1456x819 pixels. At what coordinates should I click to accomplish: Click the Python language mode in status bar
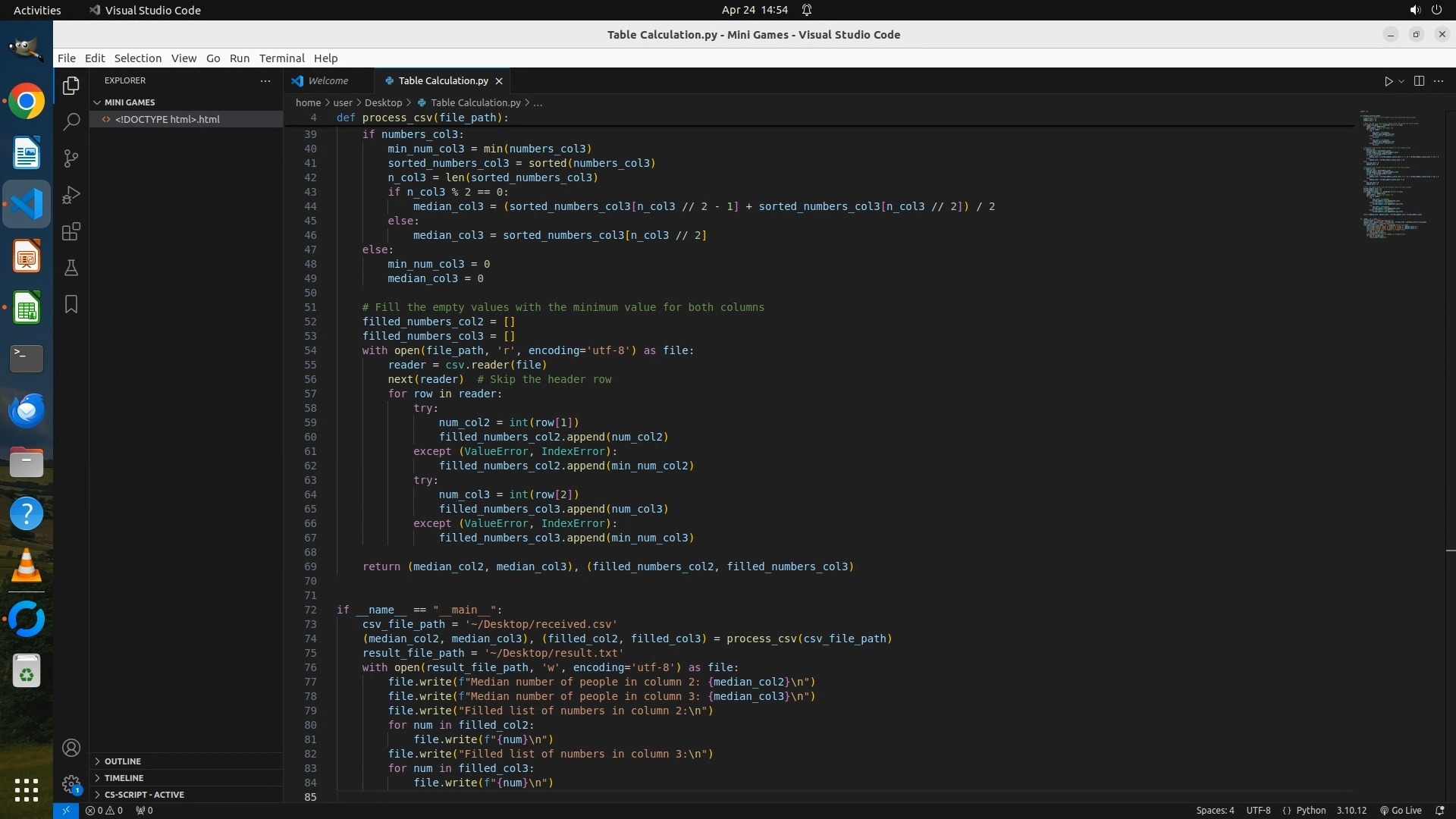1310,811
